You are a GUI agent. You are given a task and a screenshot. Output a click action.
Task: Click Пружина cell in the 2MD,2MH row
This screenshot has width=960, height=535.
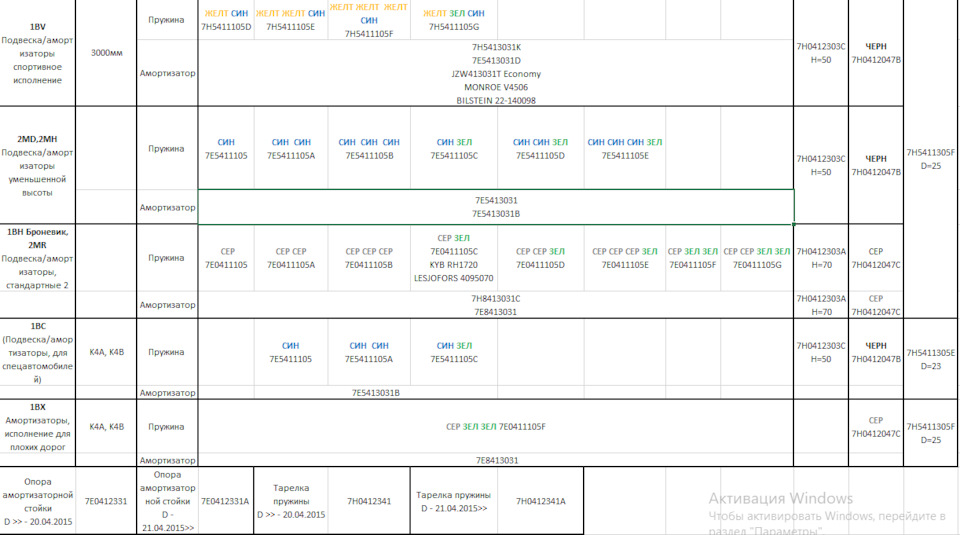pyautogui.click(x=167, y=148)
